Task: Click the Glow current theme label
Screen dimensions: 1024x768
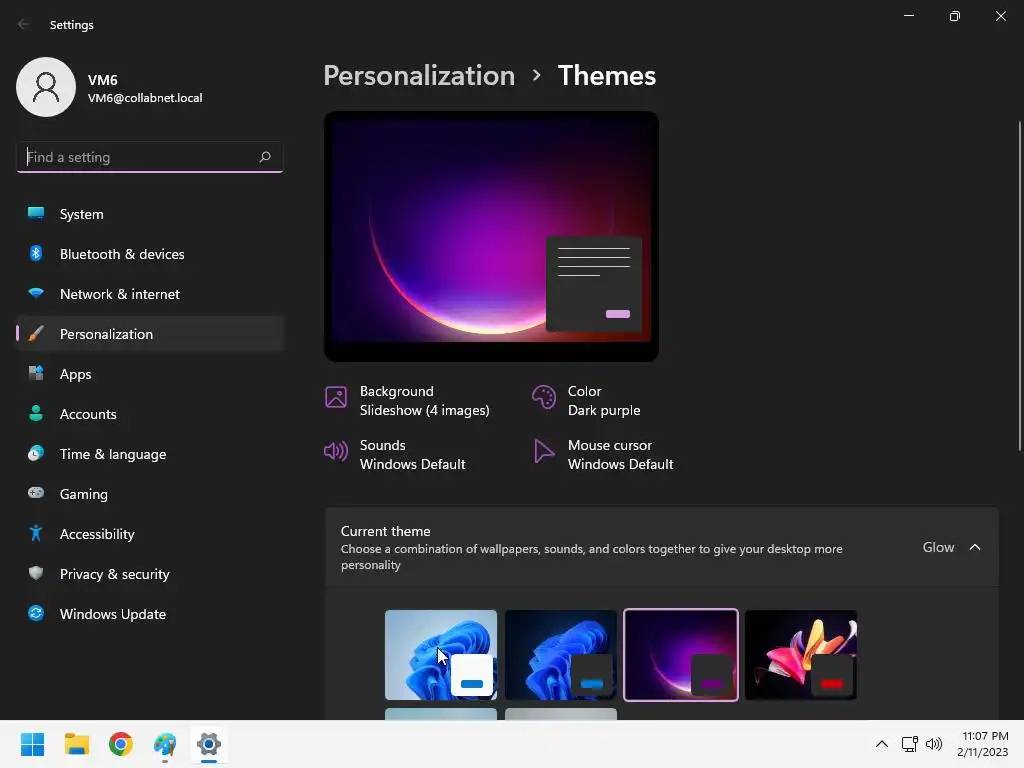Action: pyautogui.click(x=938, y=547)
